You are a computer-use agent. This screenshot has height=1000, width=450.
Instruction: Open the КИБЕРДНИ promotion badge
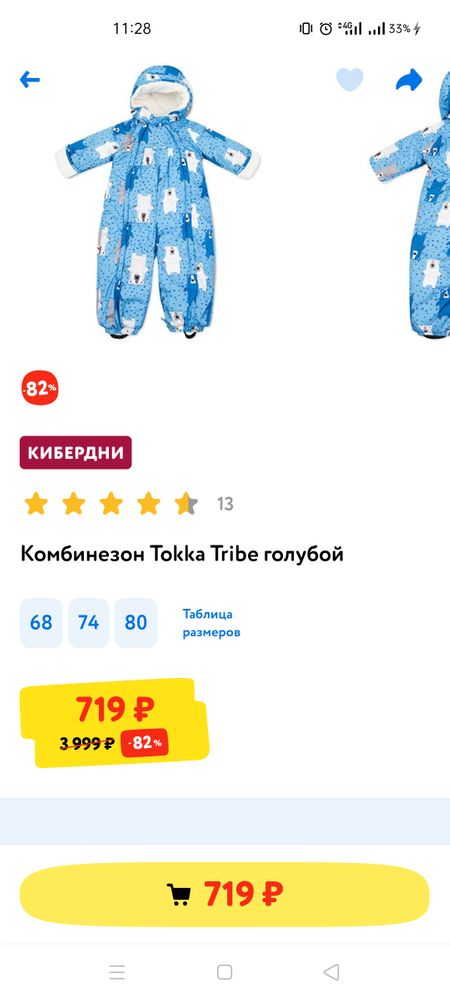point(75,452)
